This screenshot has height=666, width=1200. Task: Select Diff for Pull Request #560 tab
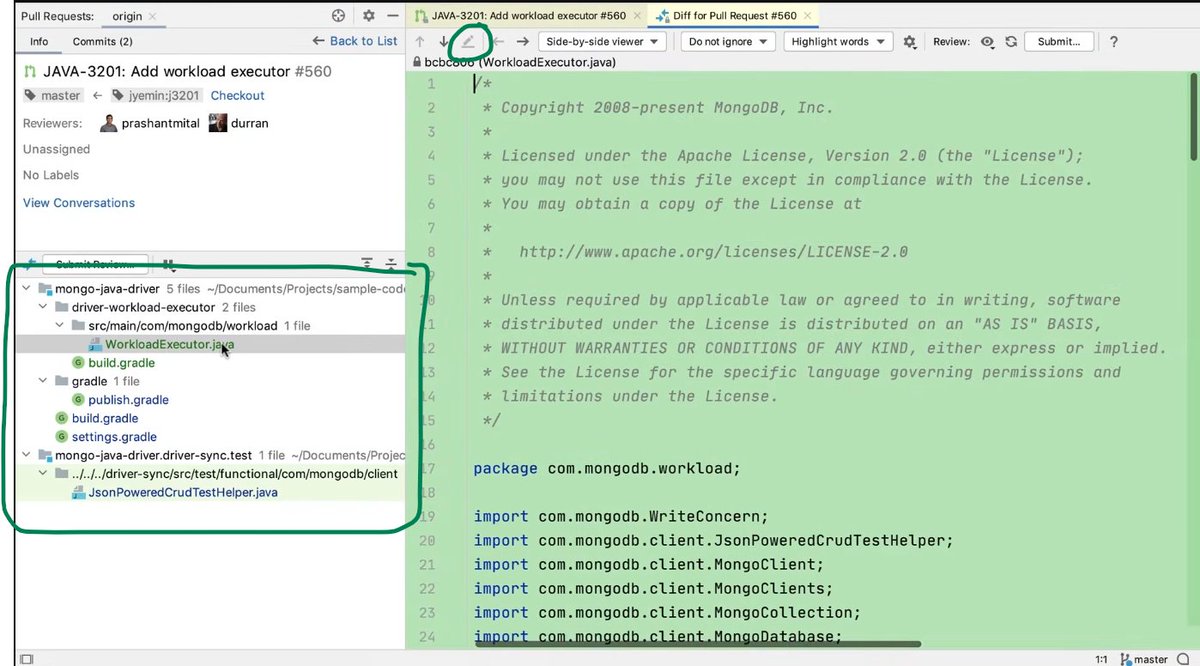coord(736,16)
